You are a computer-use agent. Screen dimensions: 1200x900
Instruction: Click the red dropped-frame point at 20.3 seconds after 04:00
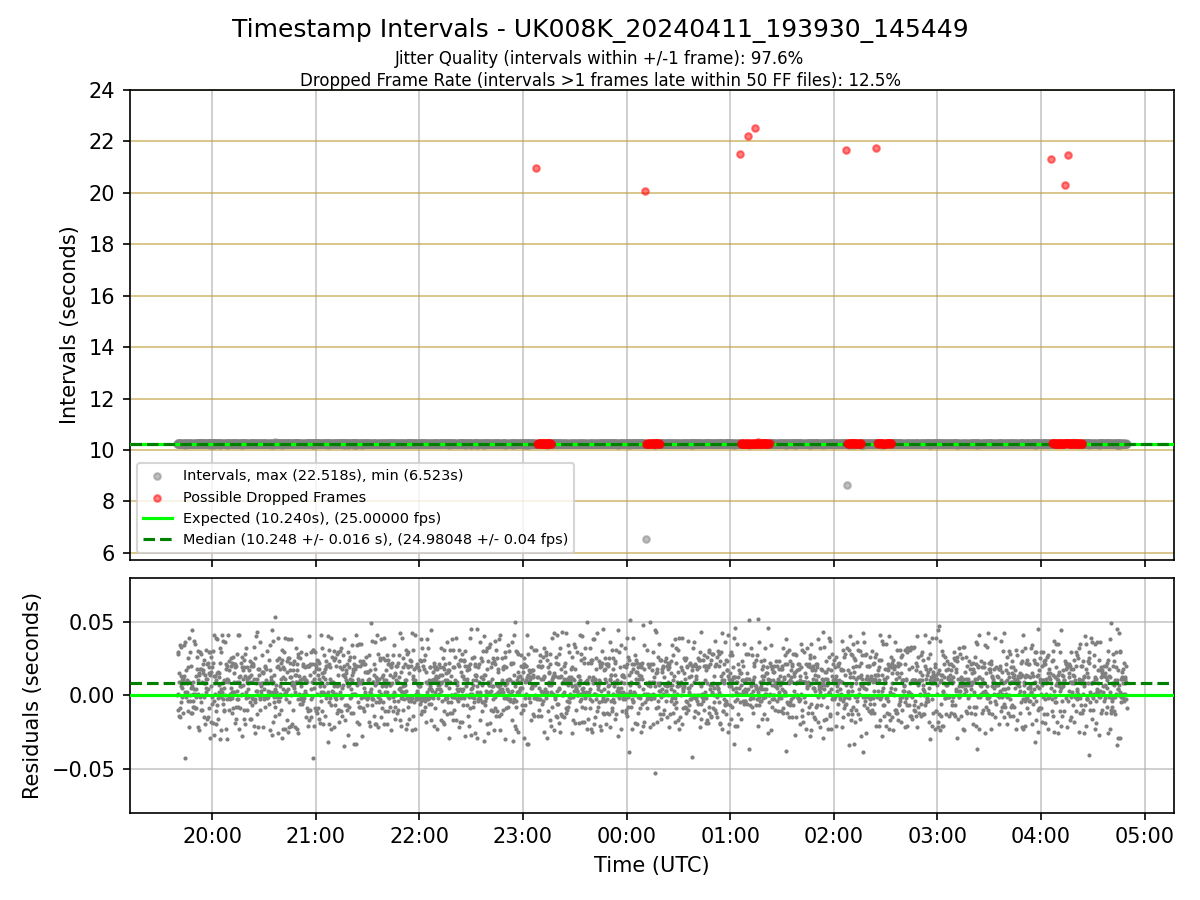(x=1065, y=185)
